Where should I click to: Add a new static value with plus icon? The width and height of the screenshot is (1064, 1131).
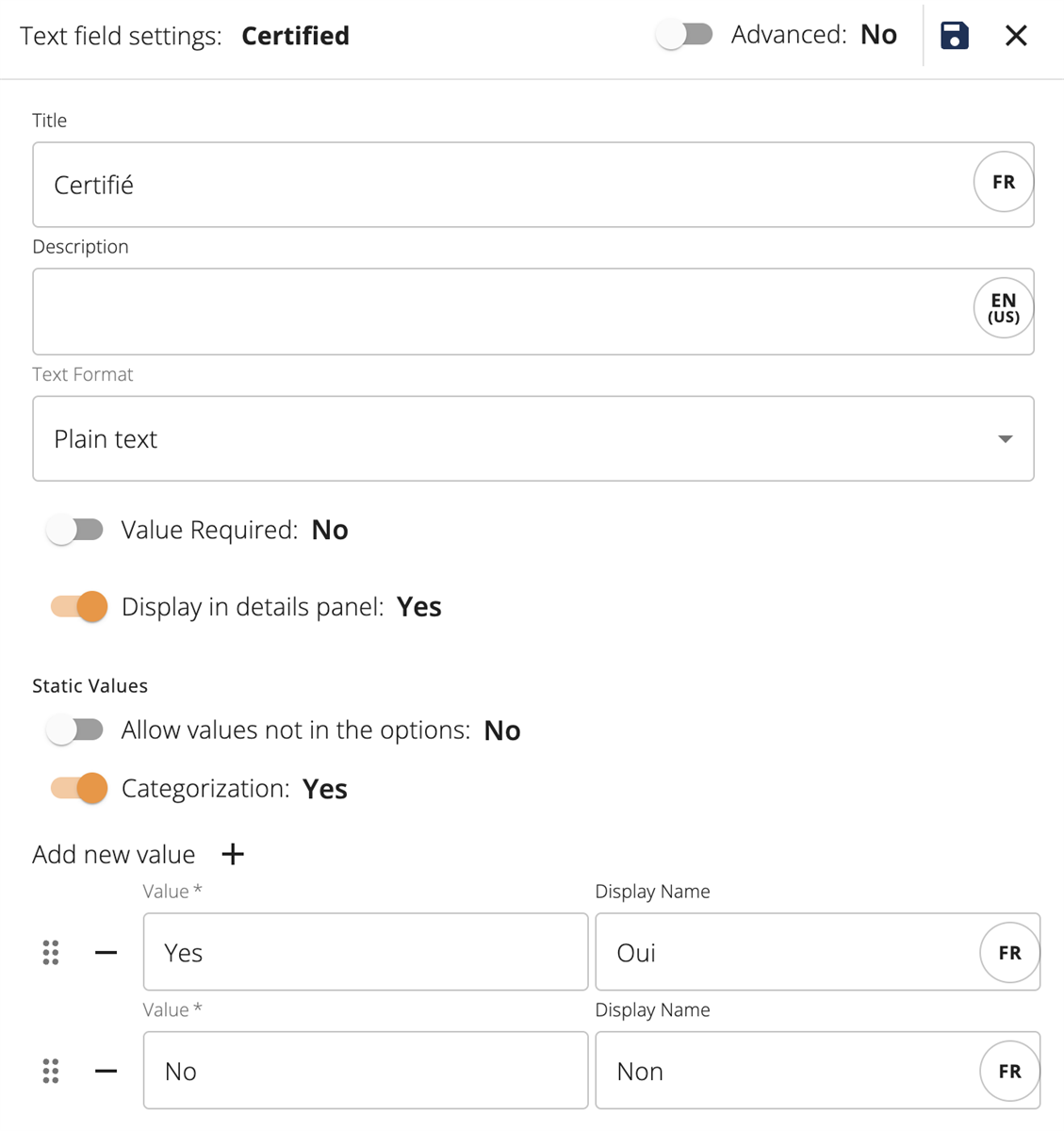pos(233,854)
